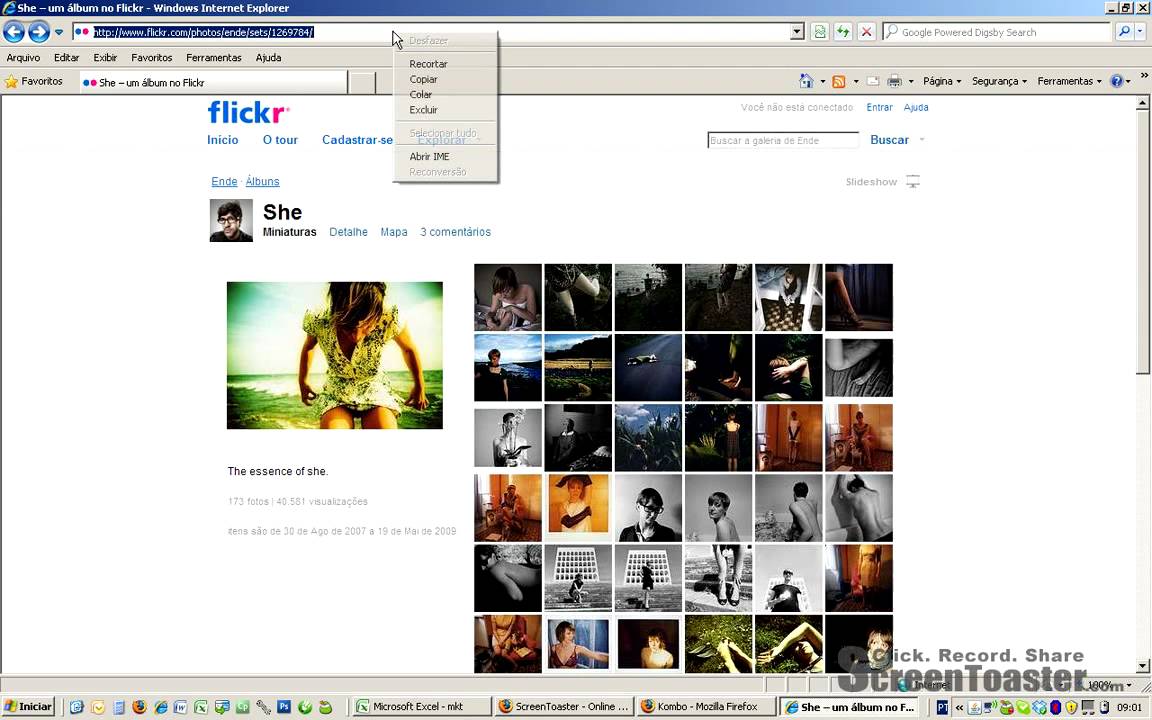Click the Print printer icon
1152x720 pixels.
pyautogui.click(x=894, y=82)
